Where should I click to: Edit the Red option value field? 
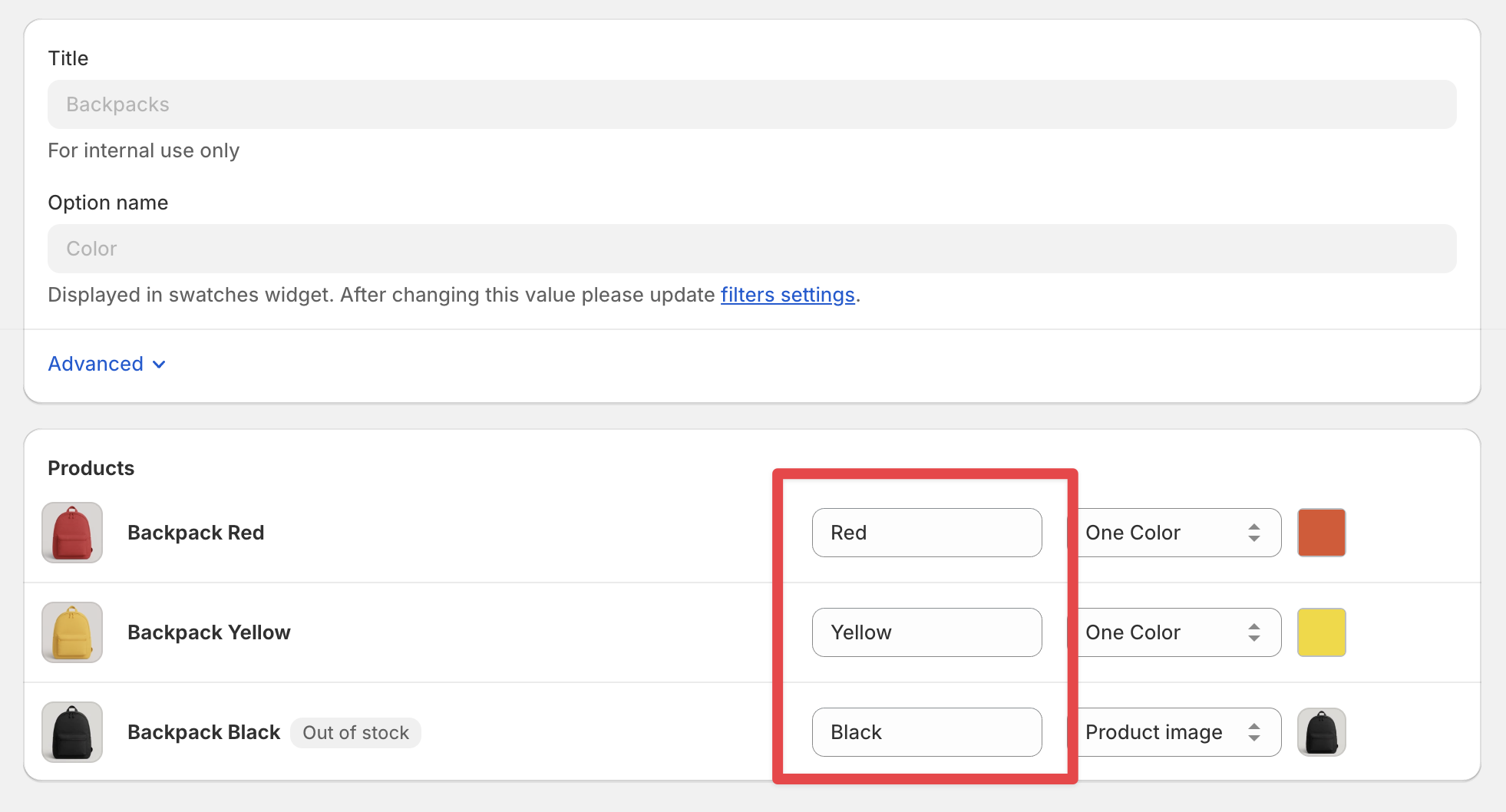[926, 533]
